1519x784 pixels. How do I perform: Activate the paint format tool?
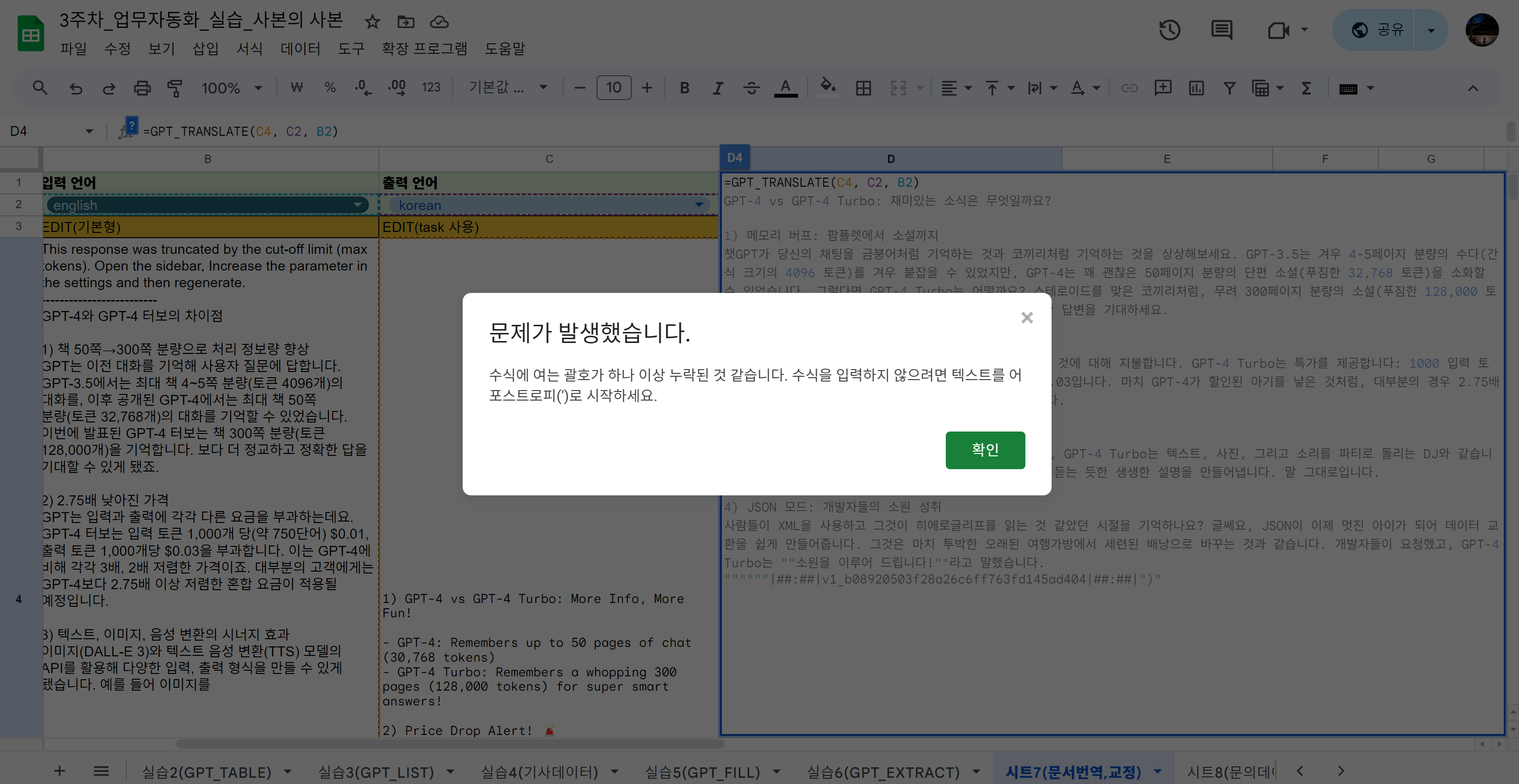174,89
